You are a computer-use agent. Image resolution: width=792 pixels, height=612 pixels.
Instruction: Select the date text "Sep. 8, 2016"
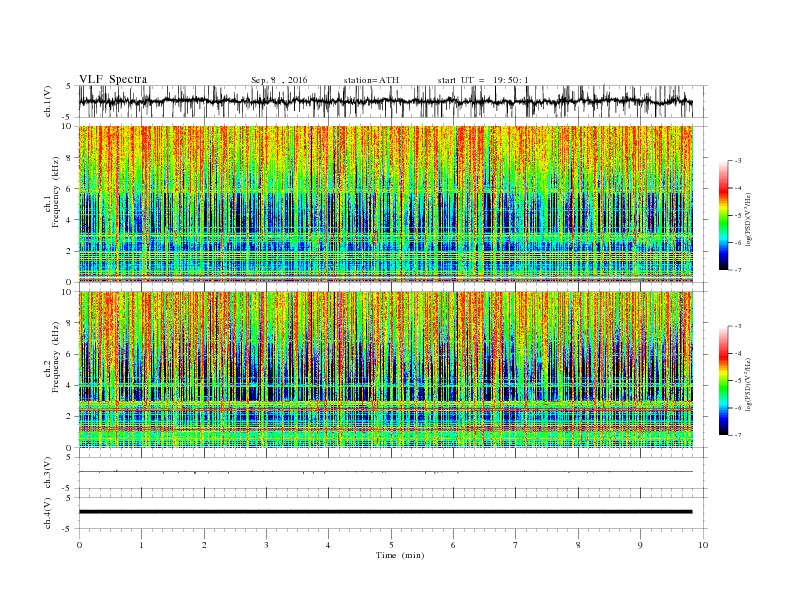tap(279, 80)
